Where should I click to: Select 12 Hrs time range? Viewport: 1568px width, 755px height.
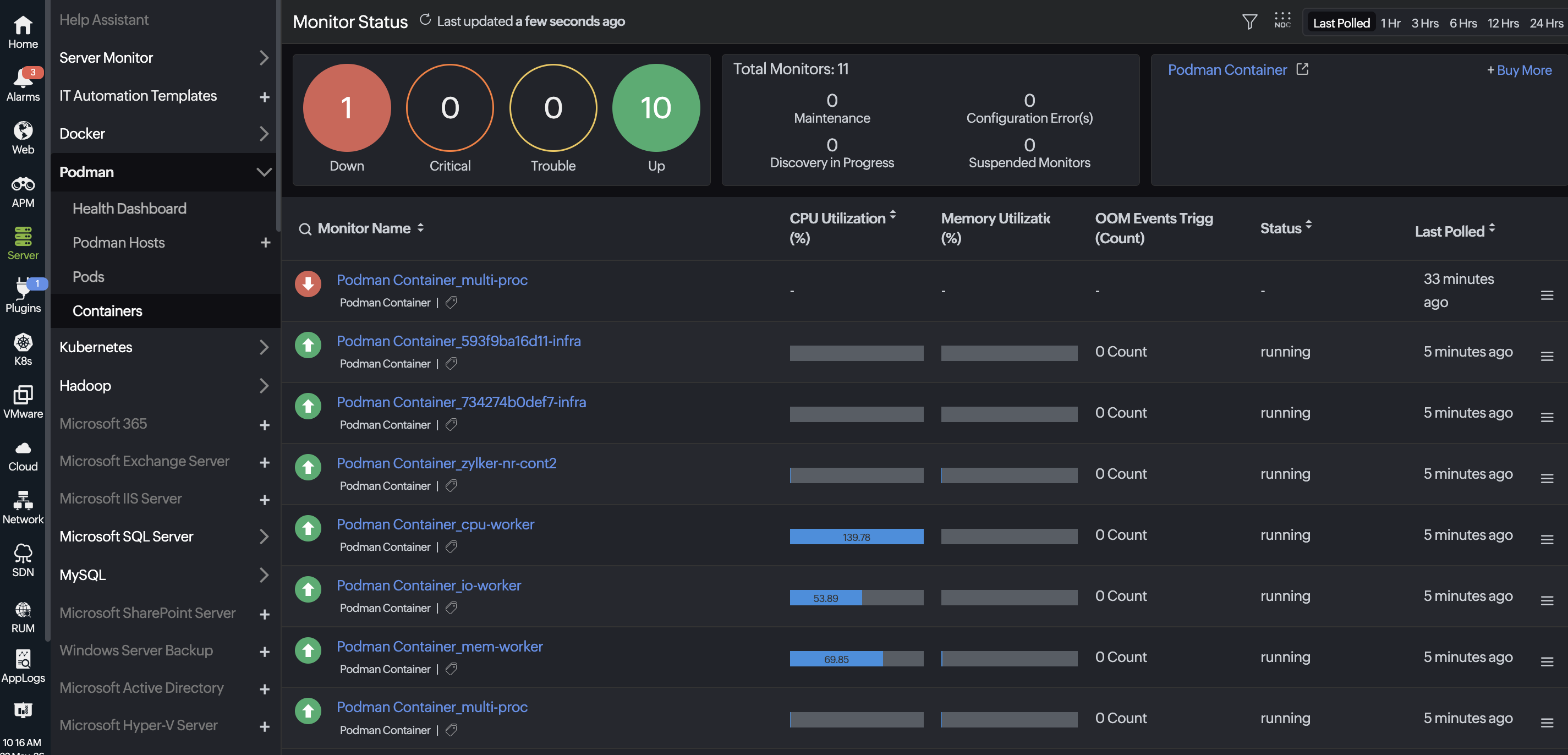(x=1503, y=23)
